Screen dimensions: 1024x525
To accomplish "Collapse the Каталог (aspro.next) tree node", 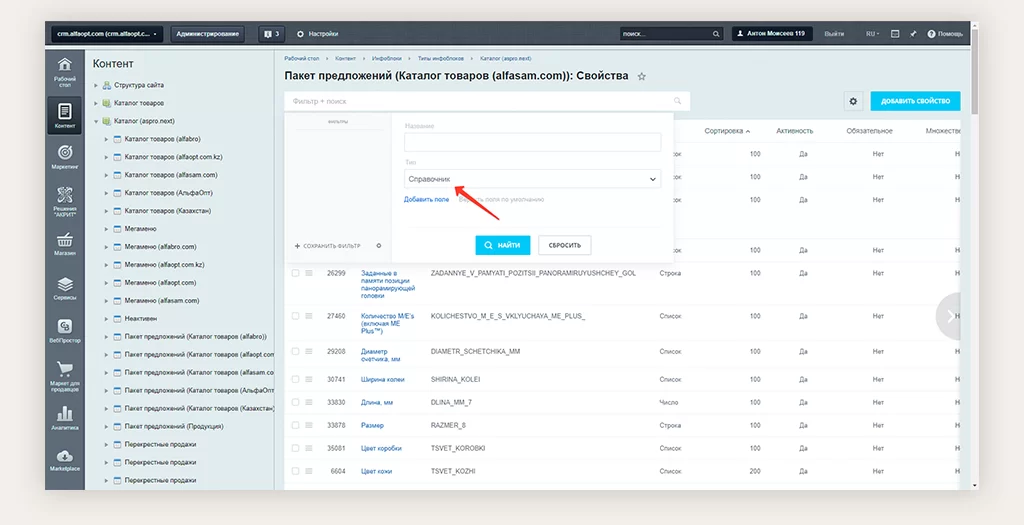I will [x=96, y=121].
